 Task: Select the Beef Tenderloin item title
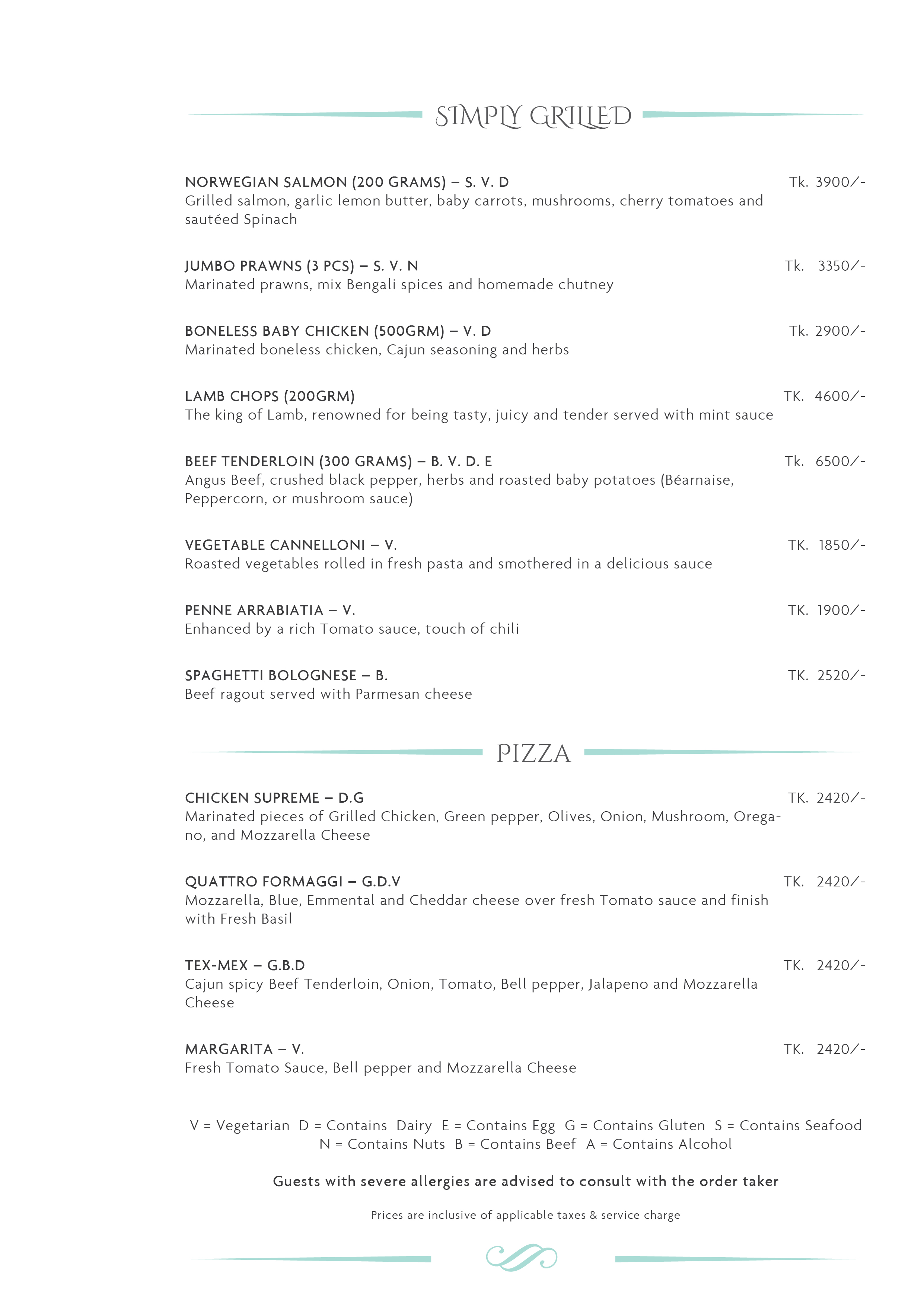tap(338, 461)
